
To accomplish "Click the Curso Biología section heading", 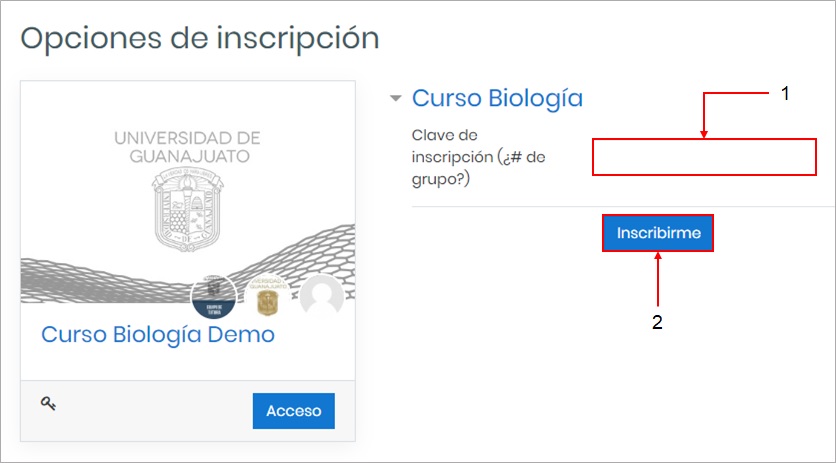I will click(x=497, y=98).
